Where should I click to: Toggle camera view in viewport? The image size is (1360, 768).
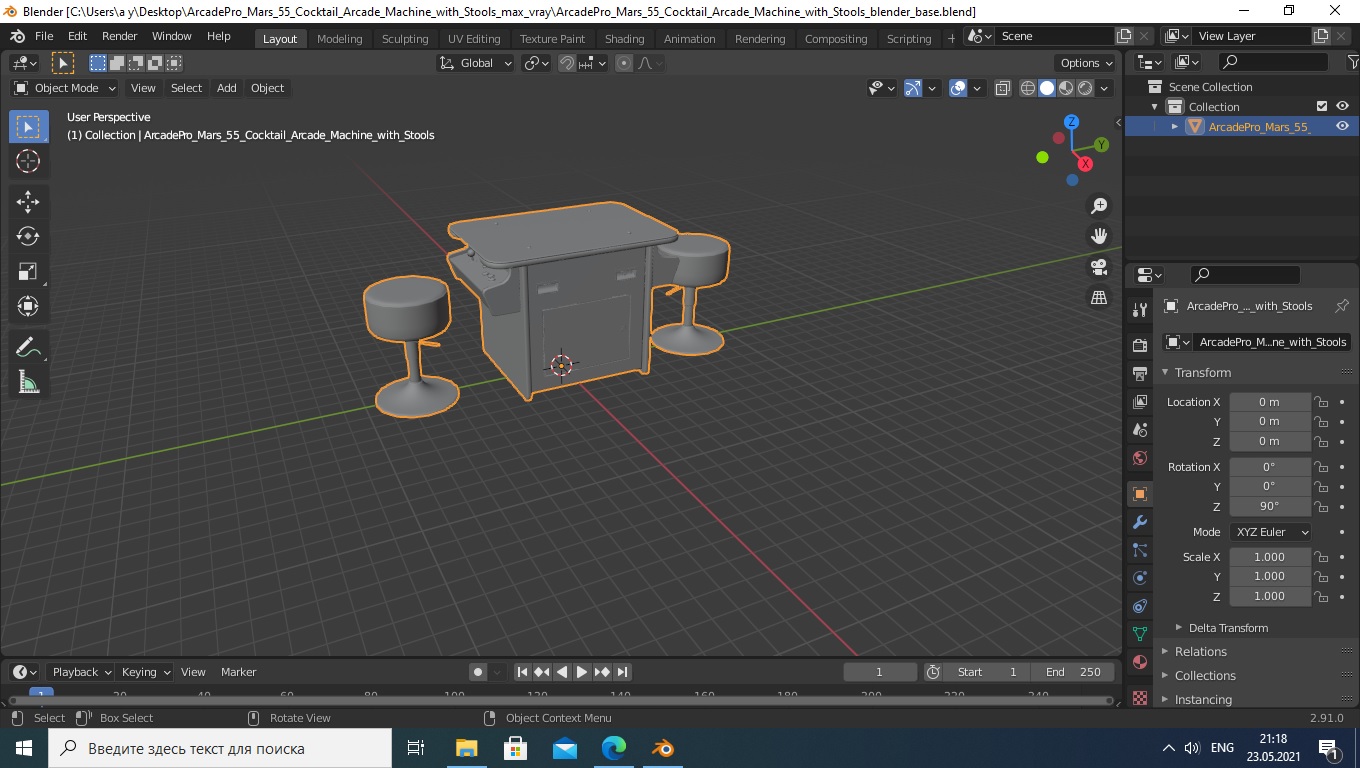tap(1099, 267)
